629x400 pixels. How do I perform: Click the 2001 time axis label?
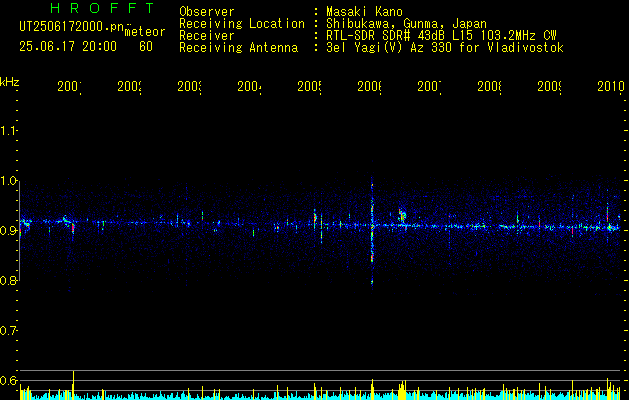click(x=69, y=87)
